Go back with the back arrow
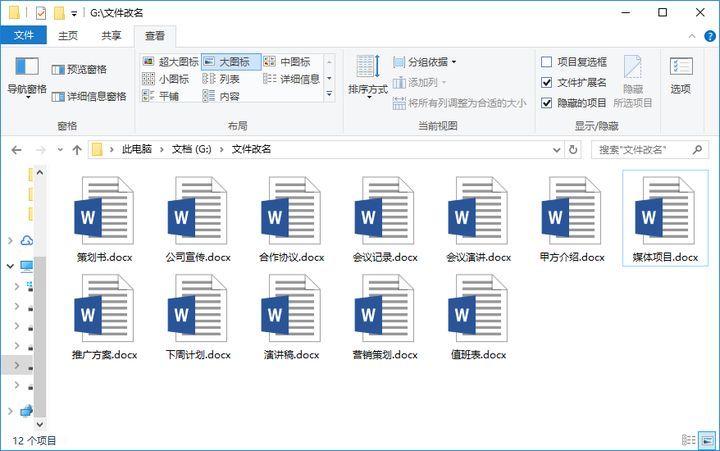720x451 pixels. coord(17,150)
